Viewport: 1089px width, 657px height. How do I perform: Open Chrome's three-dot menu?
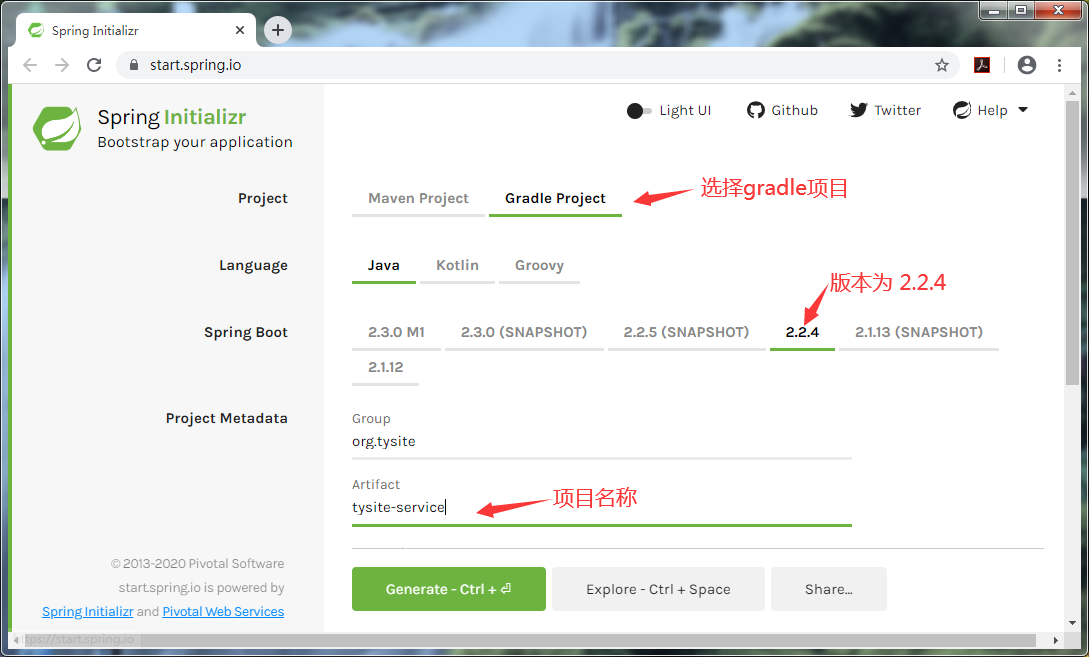pyautogui.click(x=1059, y=64)
